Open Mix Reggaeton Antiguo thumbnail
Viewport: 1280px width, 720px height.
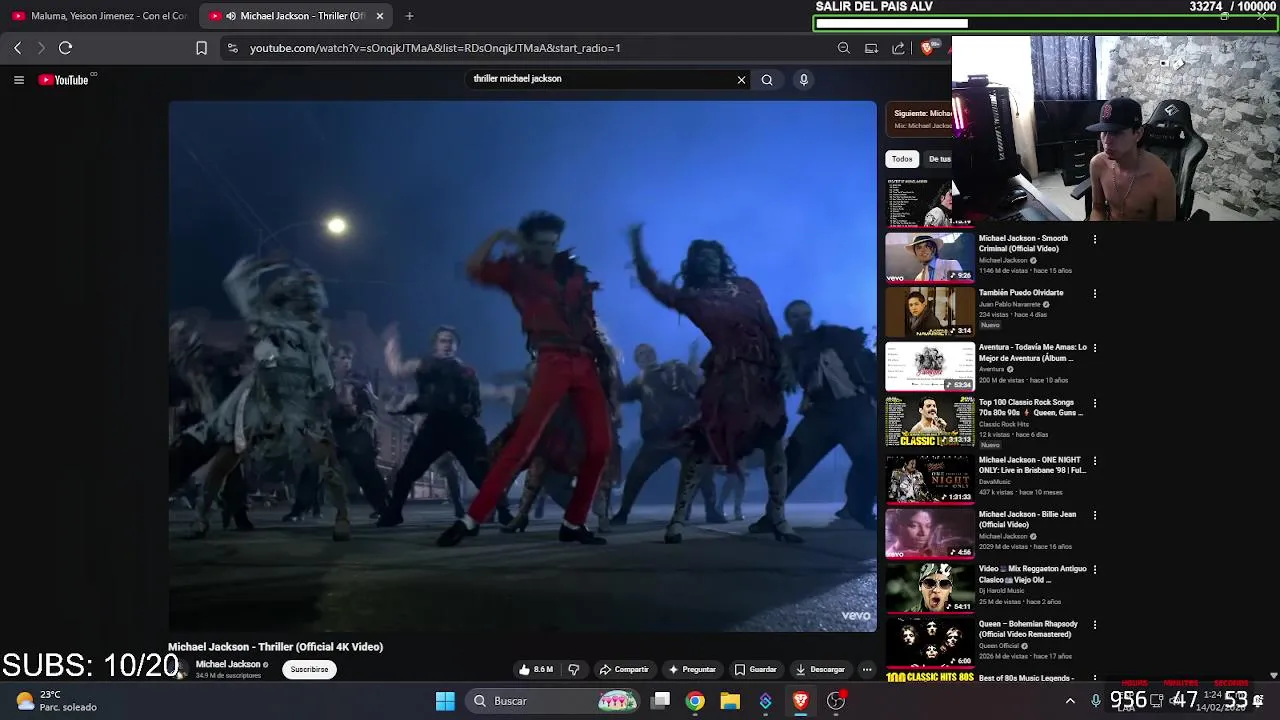tap(930, 587)
